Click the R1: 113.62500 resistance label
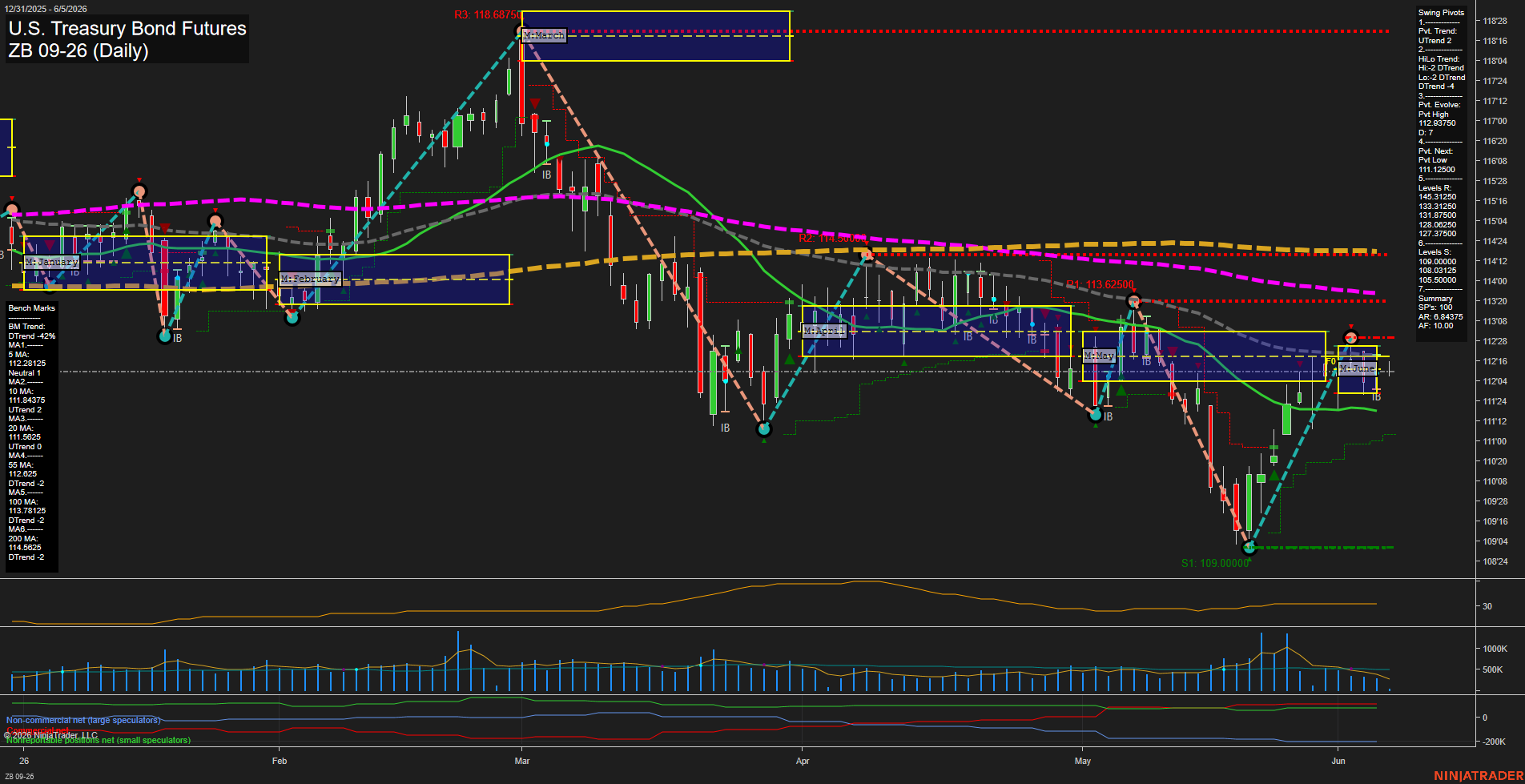The image size is (1525, 784). [1100, 284]
